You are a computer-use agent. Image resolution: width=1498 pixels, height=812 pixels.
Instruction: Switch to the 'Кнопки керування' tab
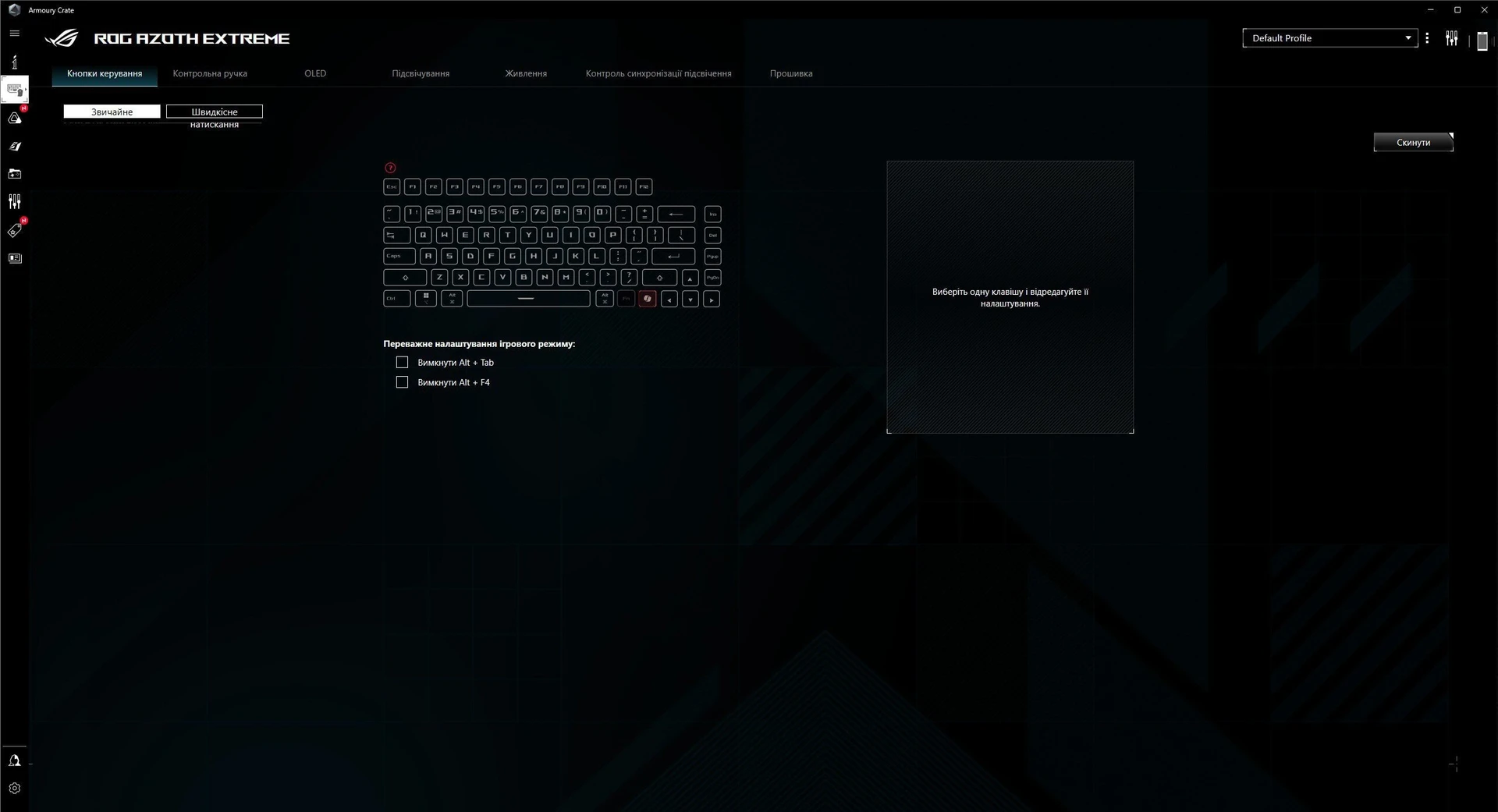click(105, 73)
